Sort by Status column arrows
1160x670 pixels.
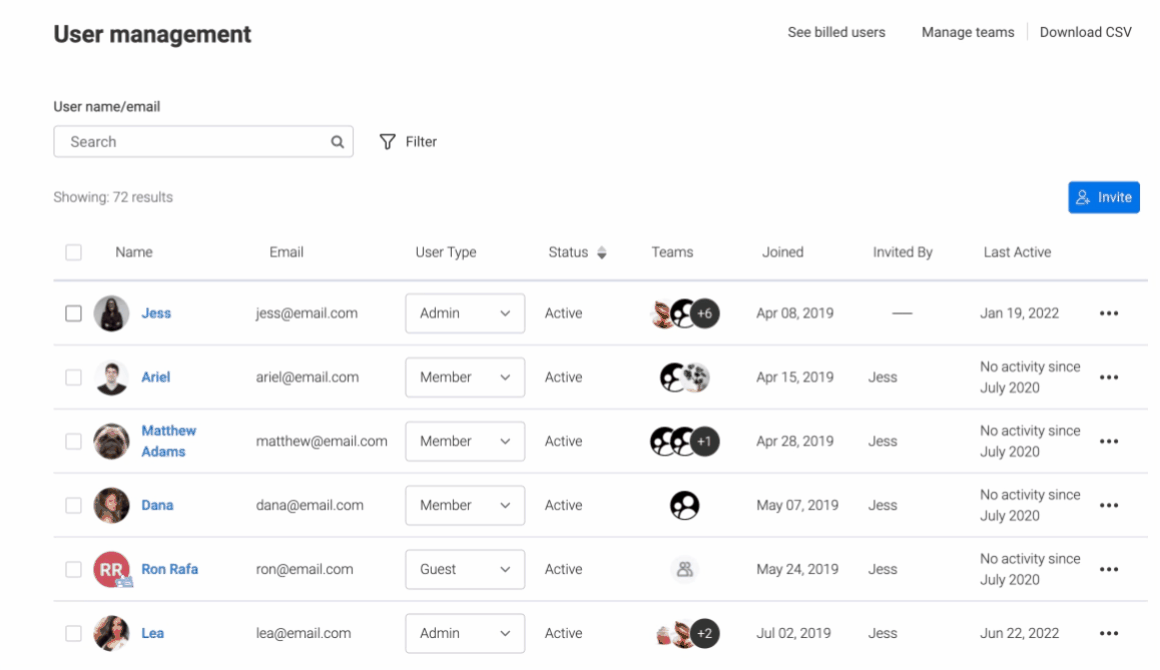click(x=601, y=253)
